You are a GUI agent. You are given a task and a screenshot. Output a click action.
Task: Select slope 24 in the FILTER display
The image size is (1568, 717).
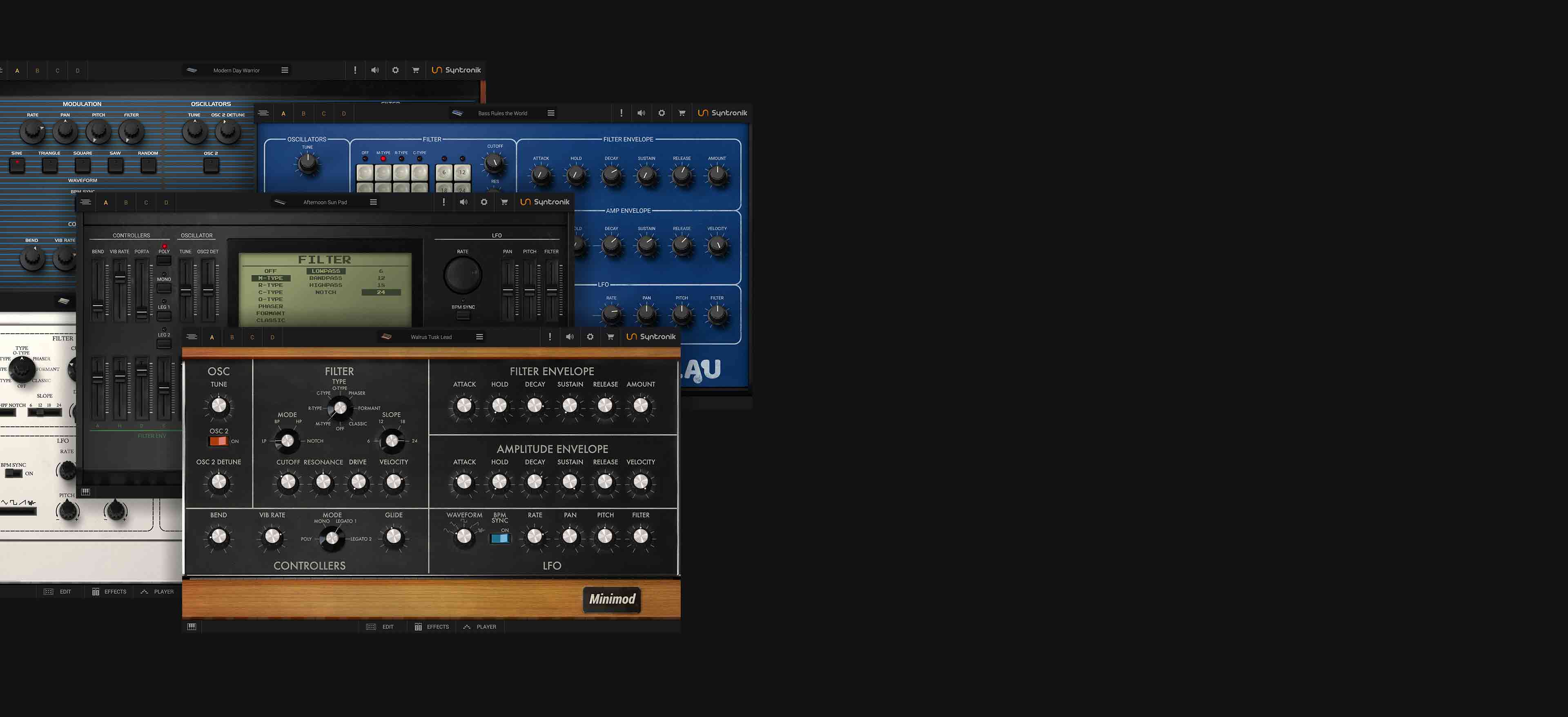[381, 292]
